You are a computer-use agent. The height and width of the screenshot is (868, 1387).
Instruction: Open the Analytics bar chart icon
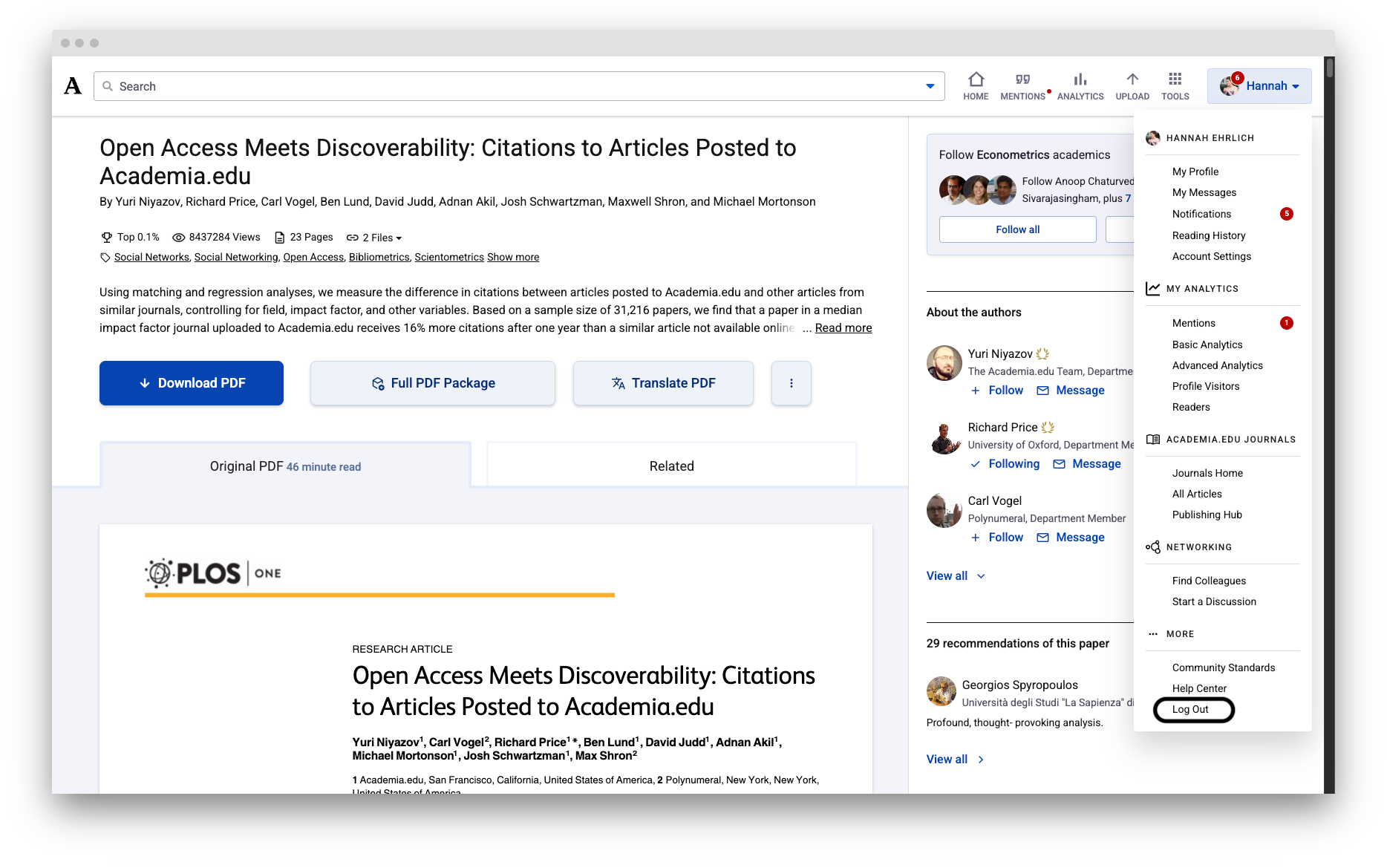coord(1080,79)
